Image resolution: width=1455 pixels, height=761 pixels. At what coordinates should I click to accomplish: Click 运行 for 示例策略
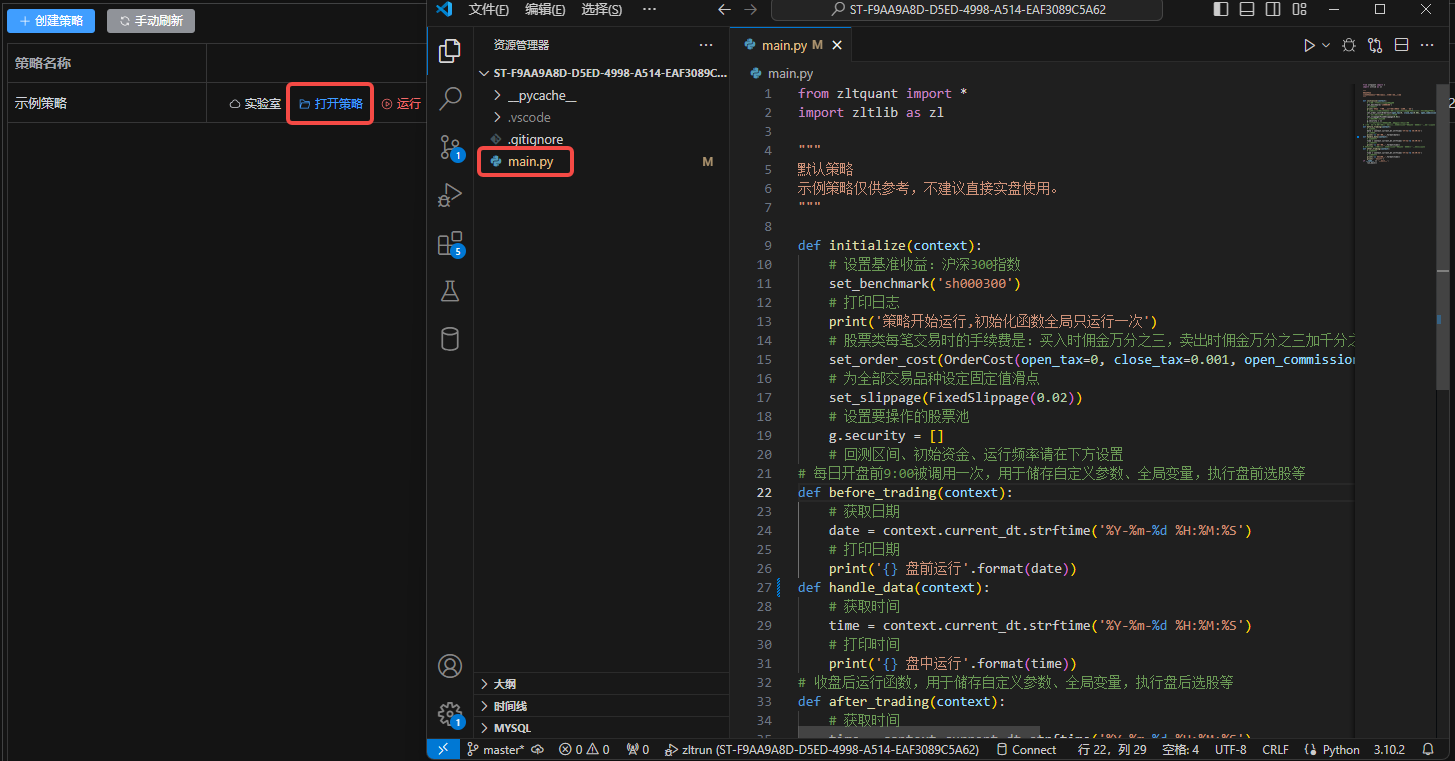pos(401,103)
